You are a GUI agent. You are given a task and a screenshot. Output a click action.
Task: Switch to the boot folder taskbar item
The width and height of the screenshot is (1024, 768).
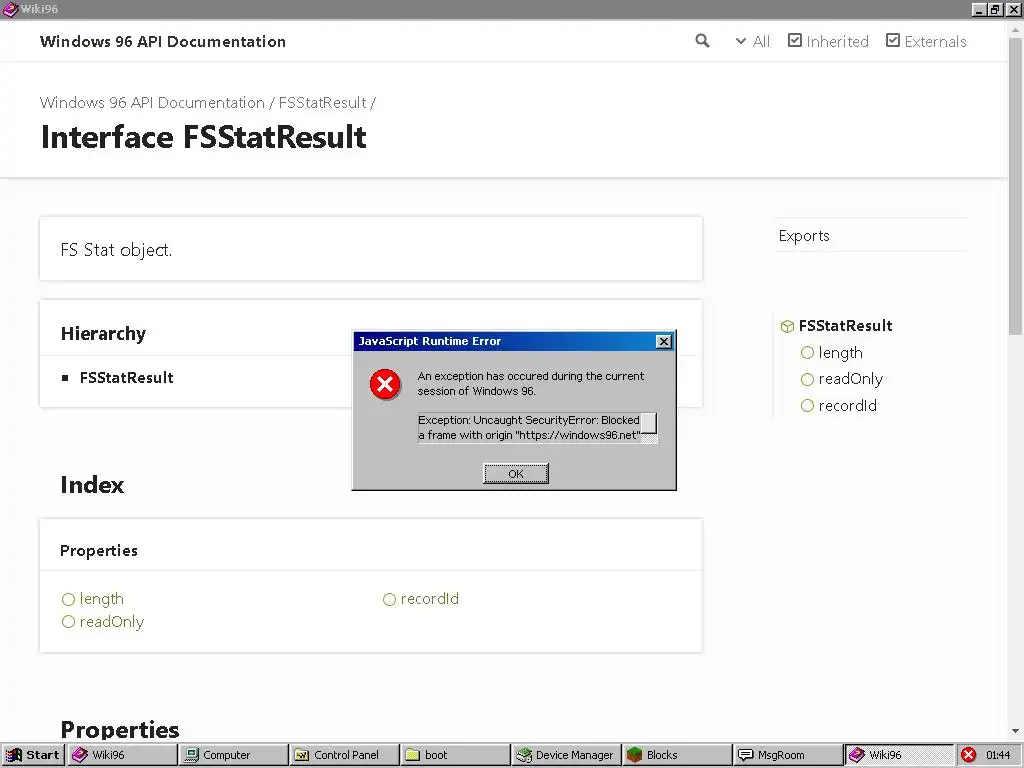point(456,755)
